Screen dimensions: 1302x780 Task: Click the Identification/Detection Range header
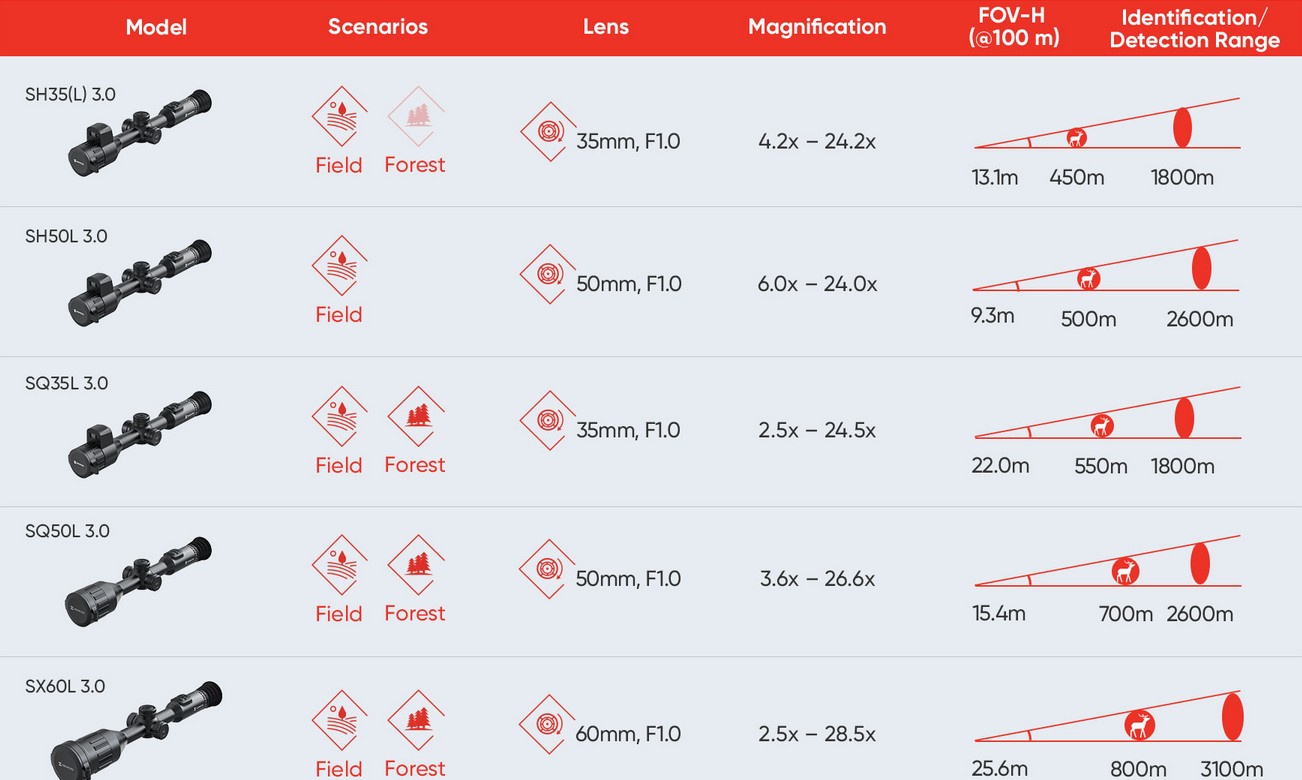click(1194, 29)
